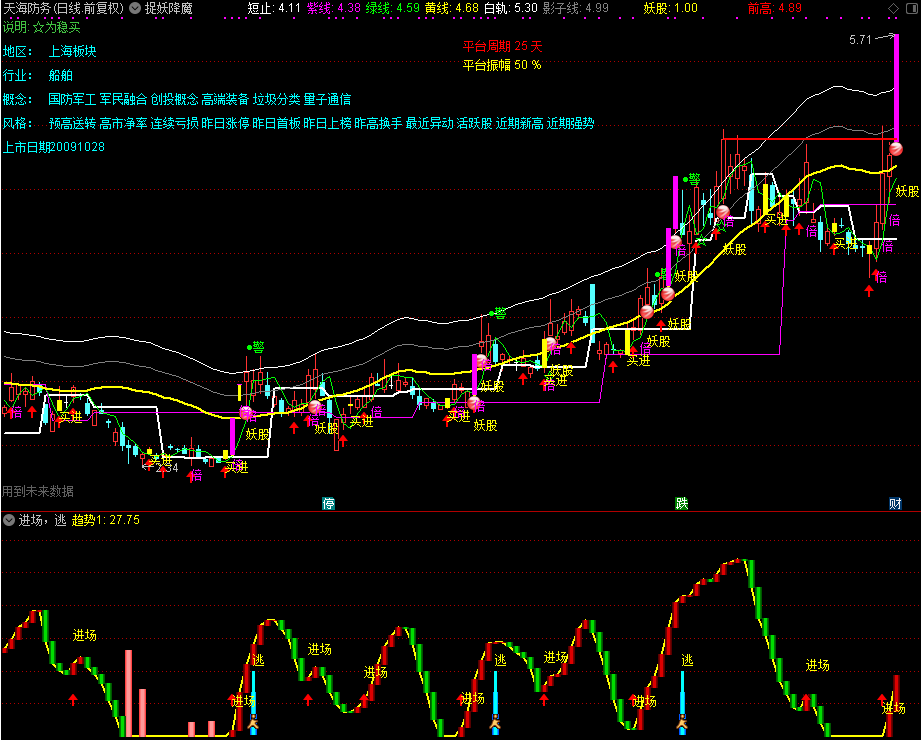Click the 预高送转 style tag
This screenshot has width=921, height=740.
[72, 123]
